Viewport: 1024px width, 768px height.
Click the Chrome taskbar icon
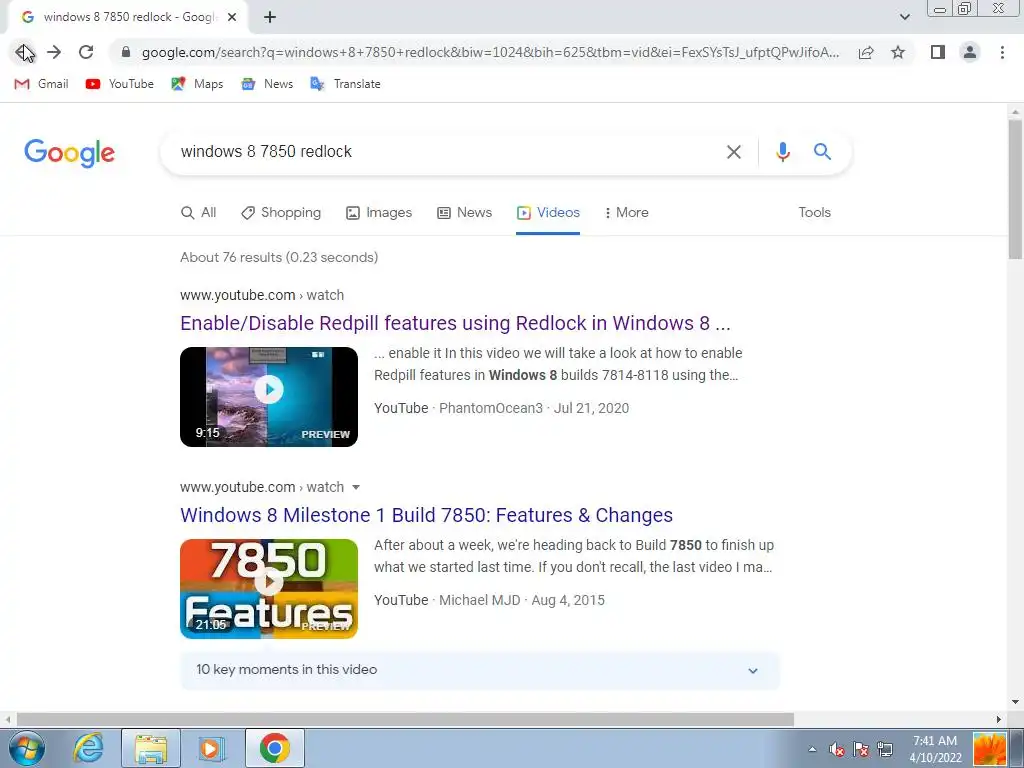(275, 748)
